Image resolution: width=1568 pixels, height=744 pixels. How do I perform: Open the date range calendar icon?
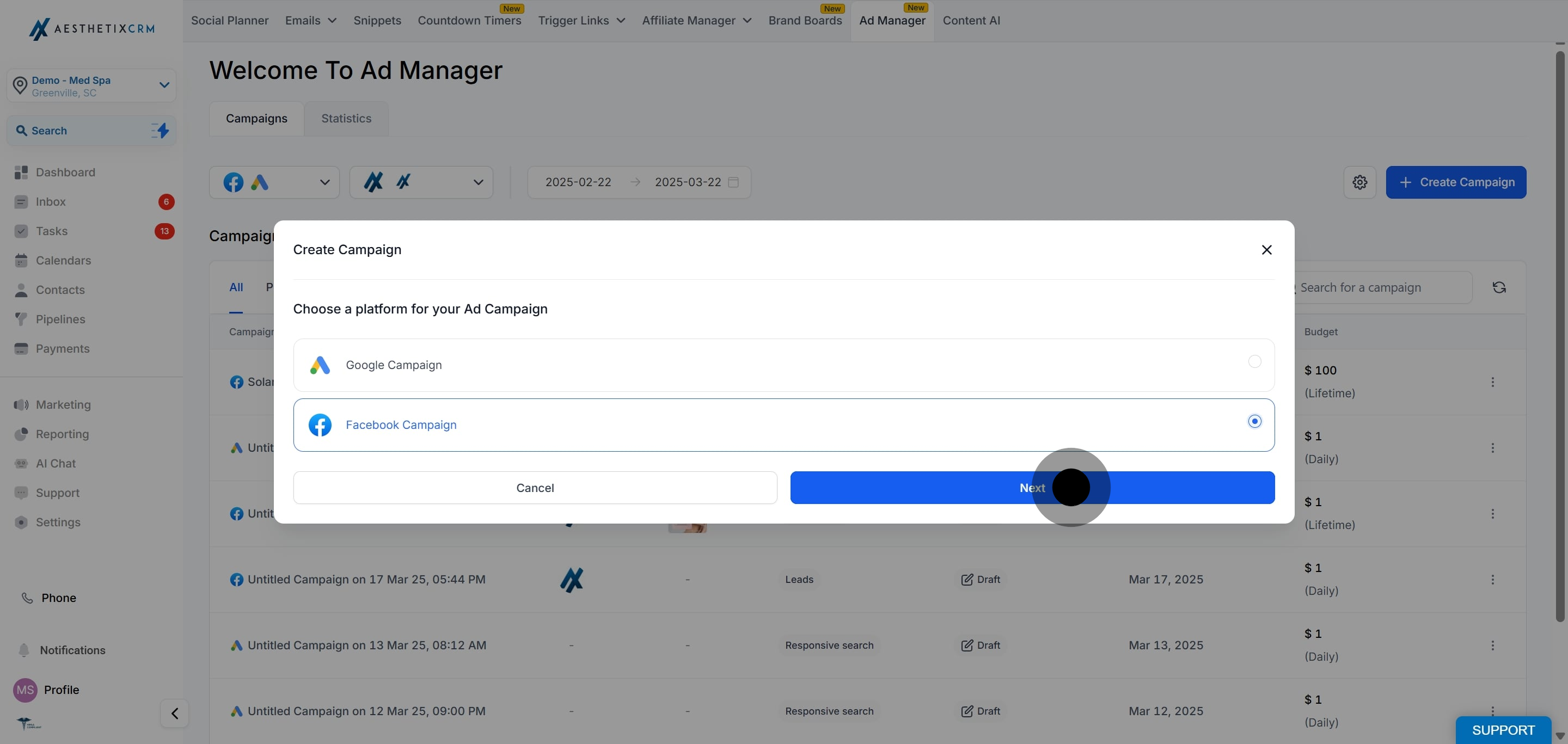(733, 182)
